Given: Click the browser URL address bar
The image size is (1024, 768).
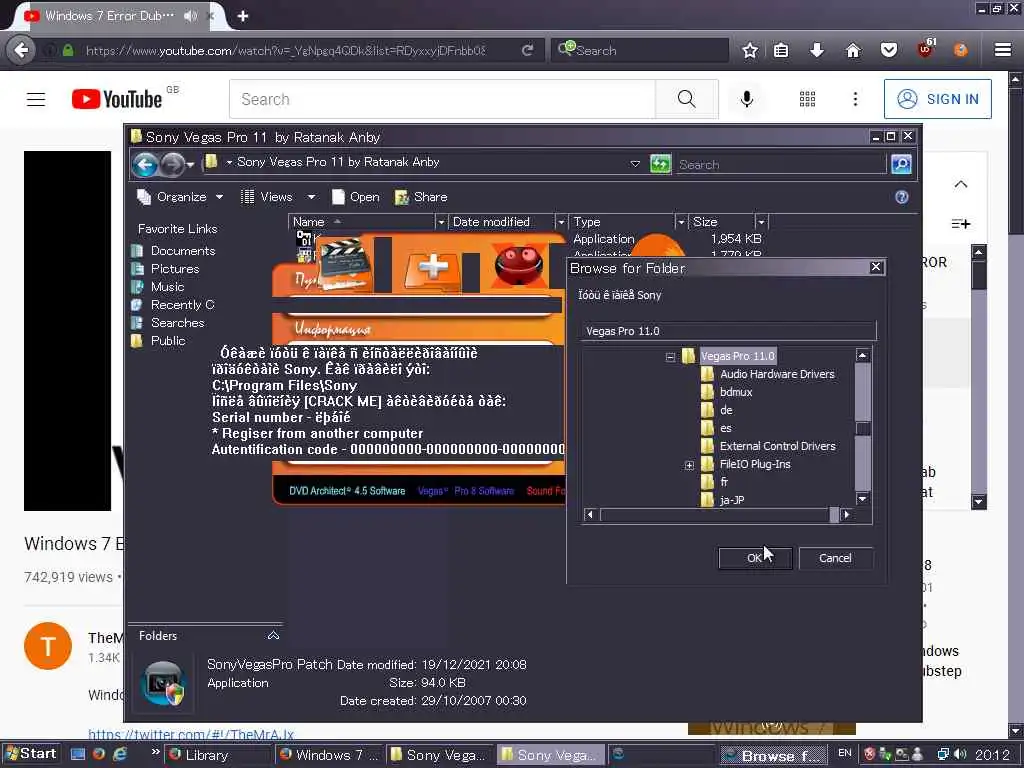Looking at the screenshot, I should click(285, 50).
